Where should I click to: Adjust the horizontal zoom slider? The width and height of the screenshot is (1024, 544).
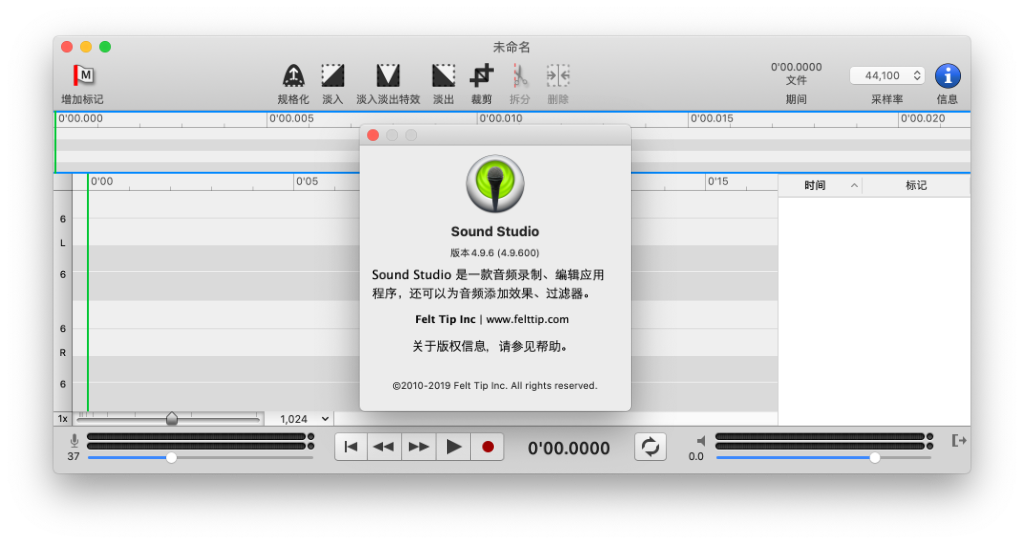pyautogui.click(x=172, y=419)
